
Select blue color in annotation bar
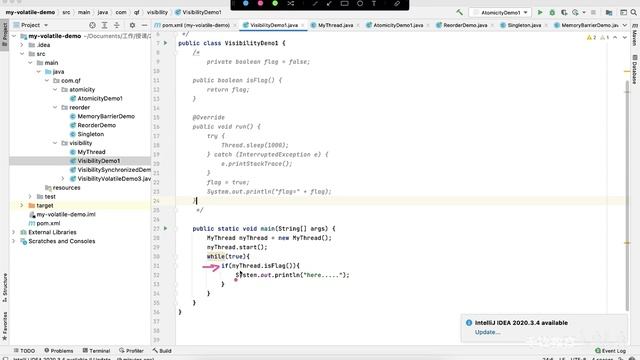(246, 3)
